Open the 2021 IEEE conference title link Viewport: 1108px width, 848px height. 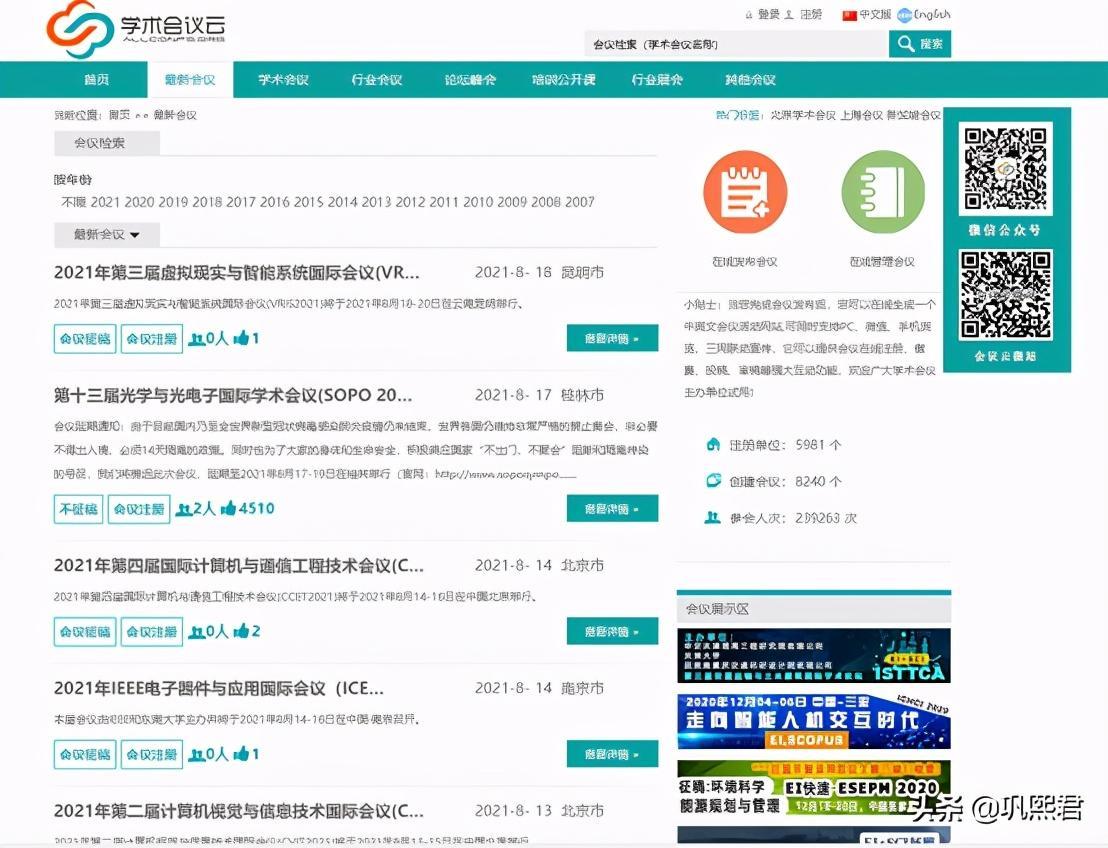click(x=218, y=688)
